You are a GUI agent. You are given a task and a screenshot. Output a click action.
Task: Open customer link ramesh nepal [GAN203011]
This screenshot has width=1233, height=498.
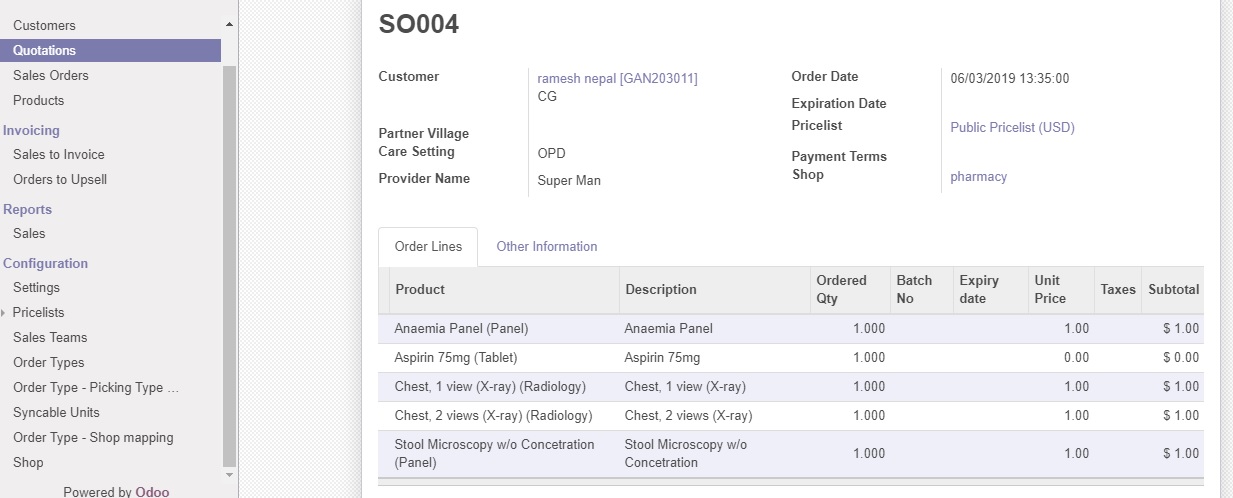[617, 78]
